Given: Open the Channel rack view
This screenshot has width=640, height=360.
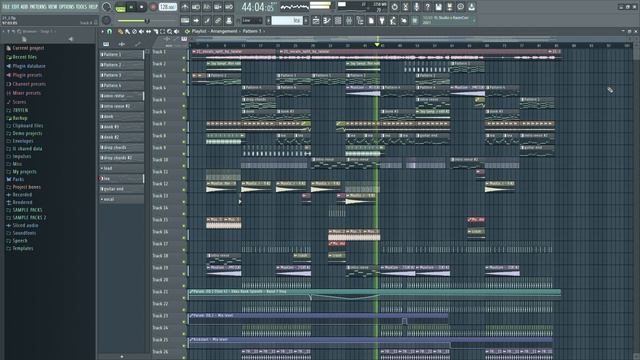Looking at the screenshot, I should [x=338, y=20].
